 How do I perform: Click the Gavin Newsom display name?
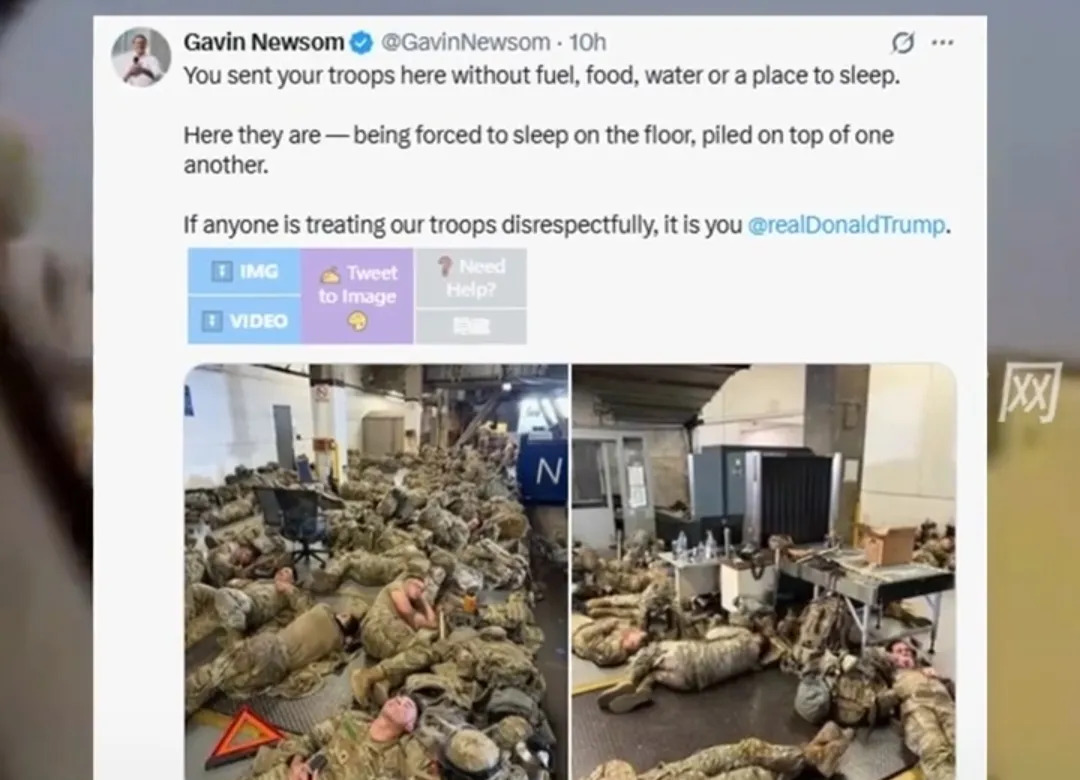264,43
